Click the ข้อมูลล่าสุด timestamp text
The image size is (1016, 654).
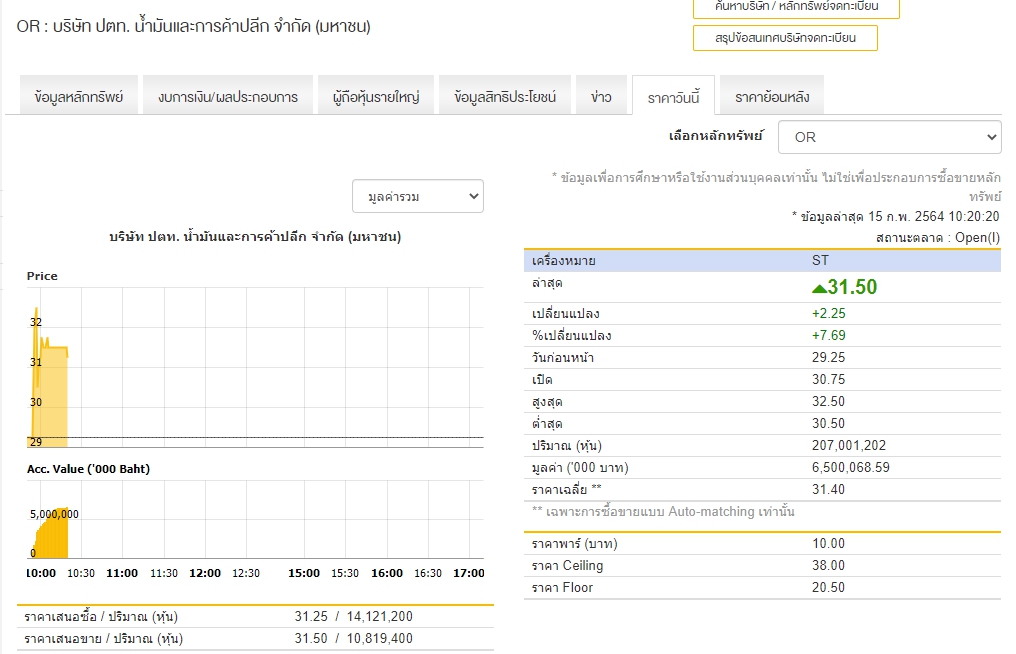click(x=896, y=216)
